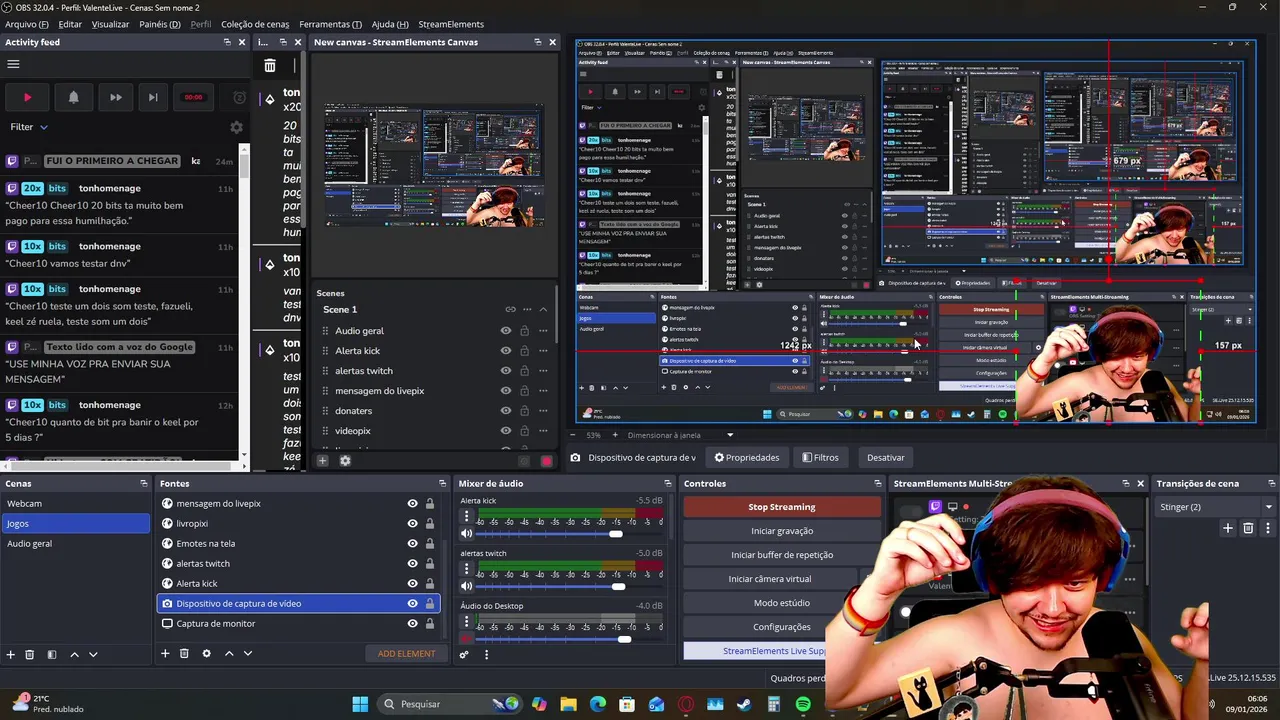Click the red play button in Activity feed

click(x=28, y=97)
